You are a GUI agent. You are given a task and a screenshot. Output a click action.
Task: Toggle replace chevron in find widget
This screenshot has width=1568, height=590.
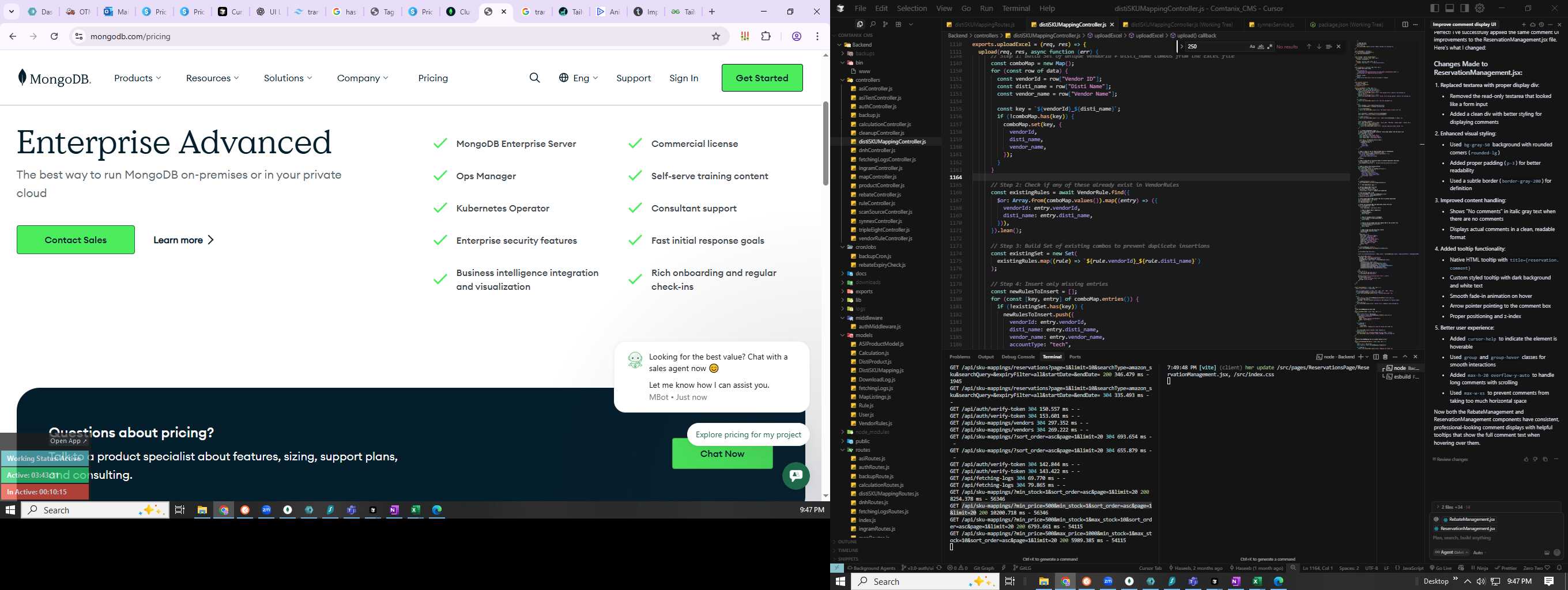pyautogui.click(x=1182, y=47)
